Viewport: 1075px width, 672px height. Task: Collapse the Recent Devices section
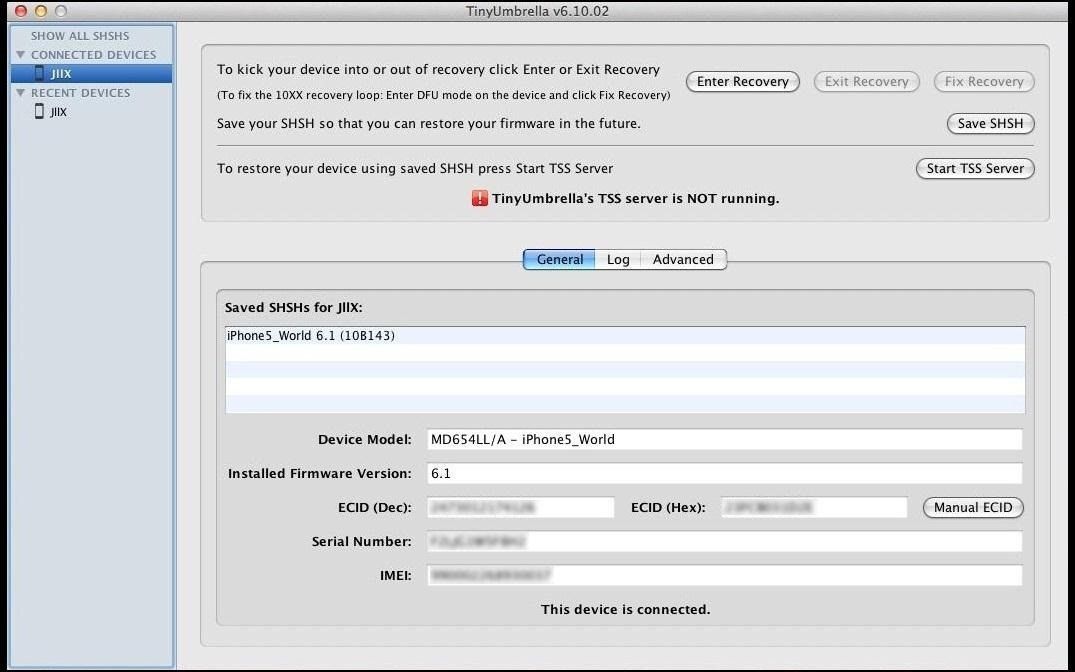(x=19, y=92)
